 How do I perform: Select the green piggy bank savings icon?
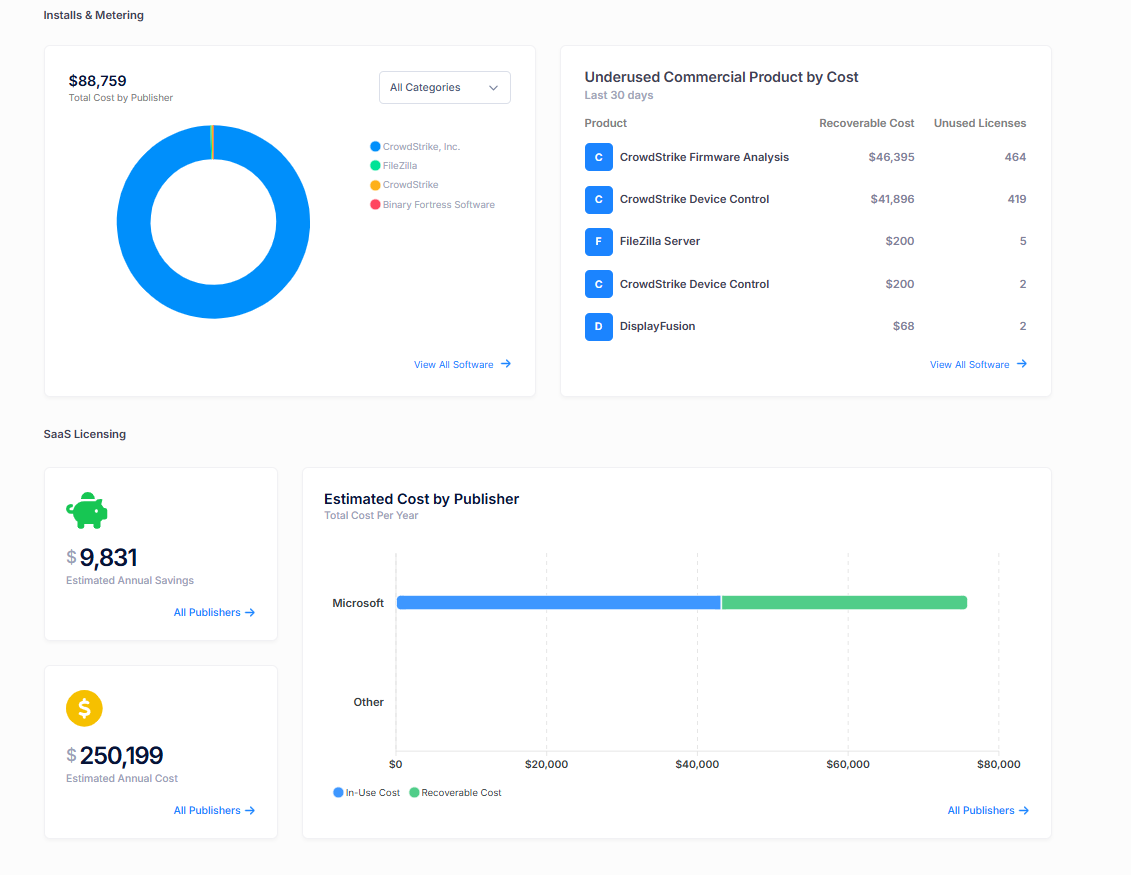coord(86,509)
